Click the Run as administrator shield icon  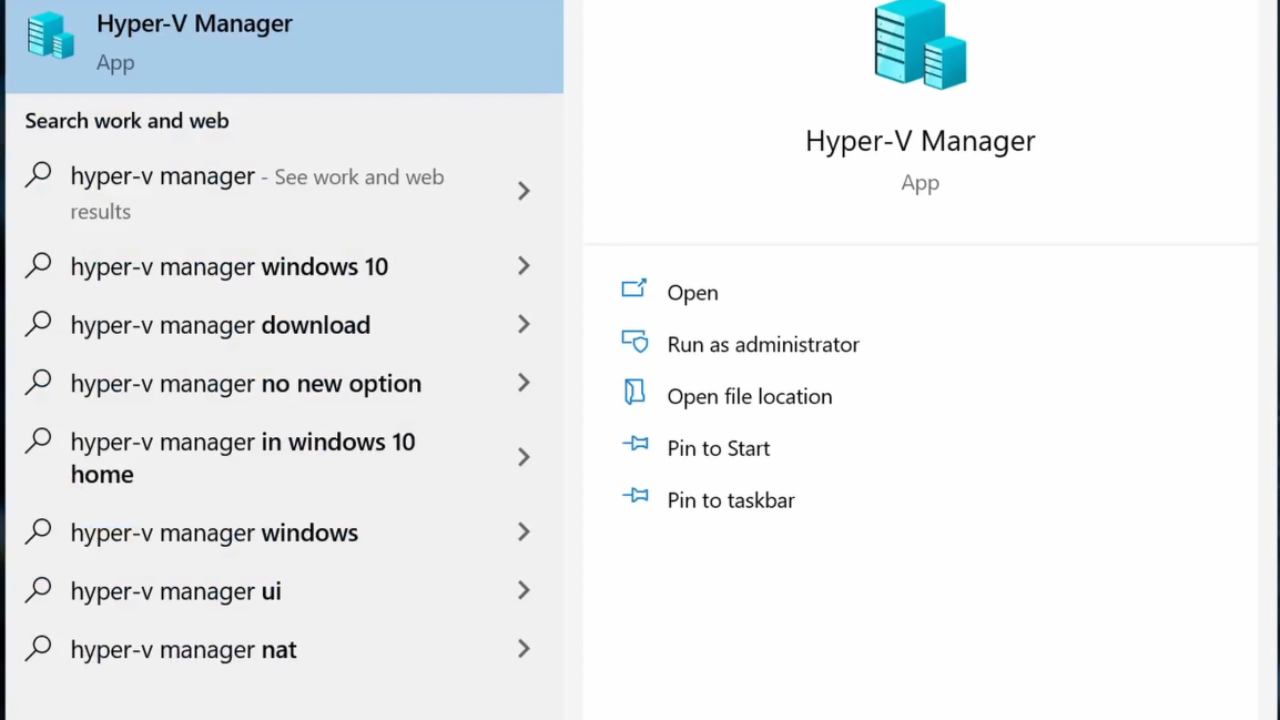[634, 342]
